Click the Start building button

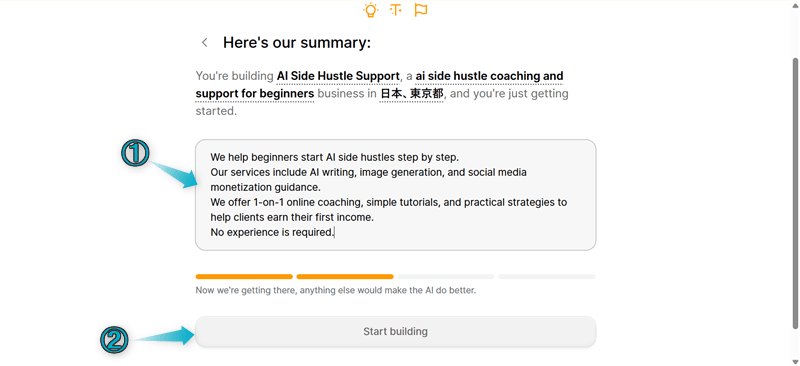(395, 332)
